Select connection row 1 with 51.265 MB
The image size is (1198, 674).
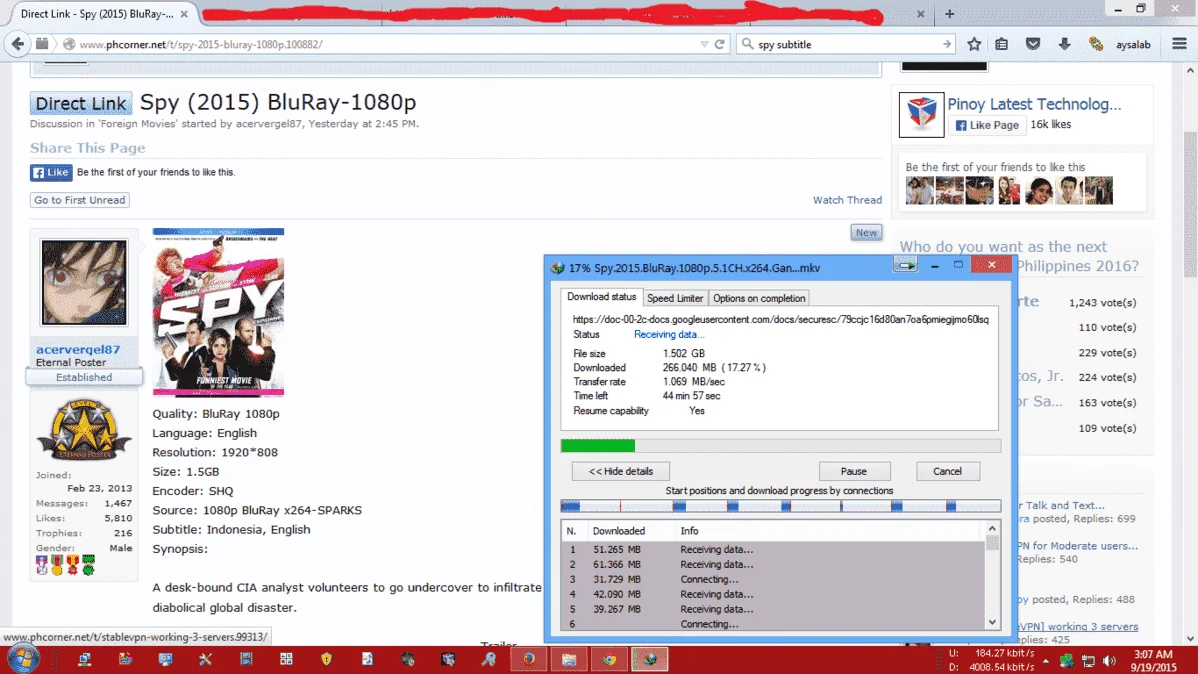click(773, 549)
